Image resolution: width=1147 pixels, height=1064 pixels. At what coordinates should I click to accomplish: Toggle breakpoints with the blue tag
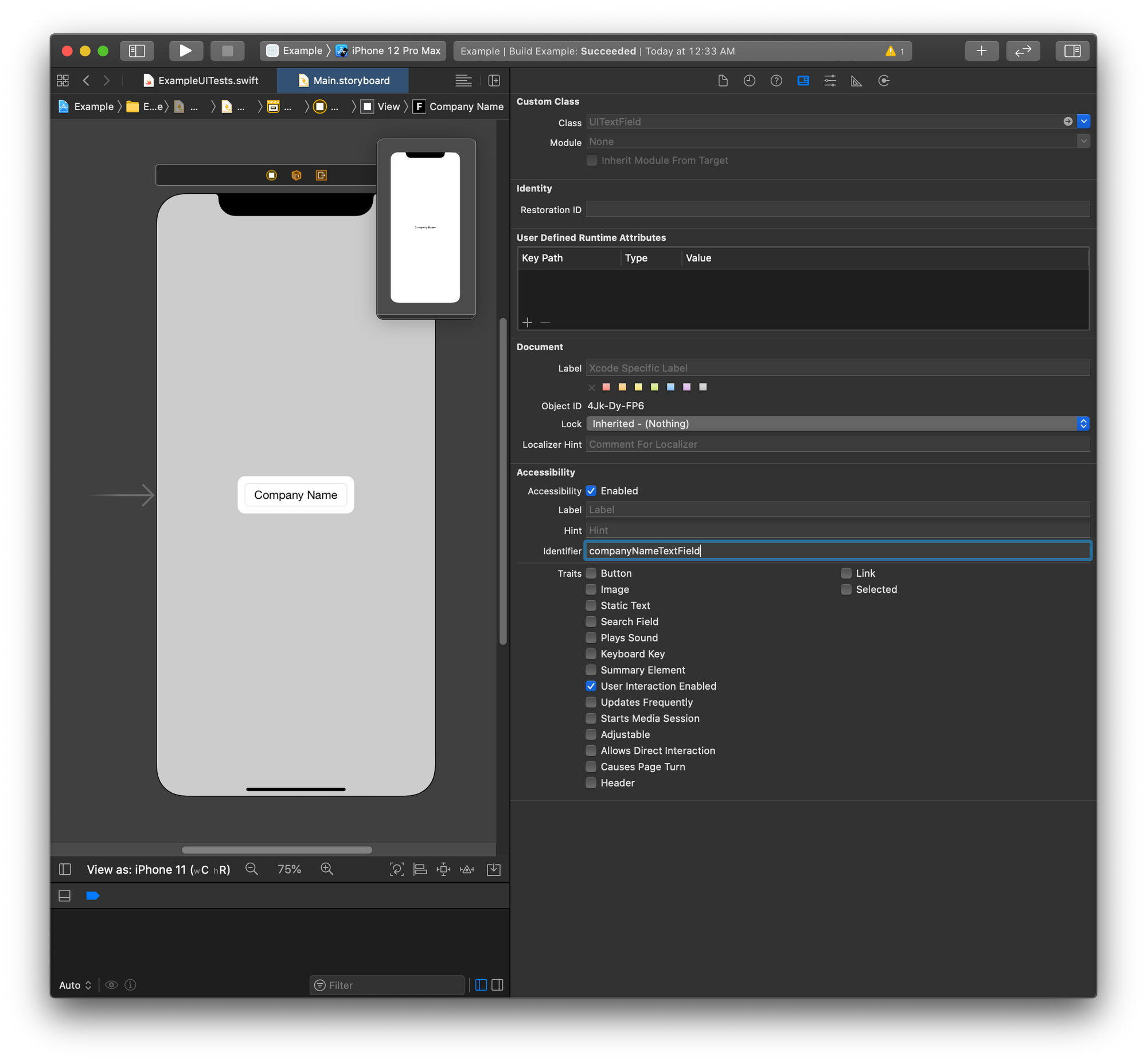click(x=93, y=895)
